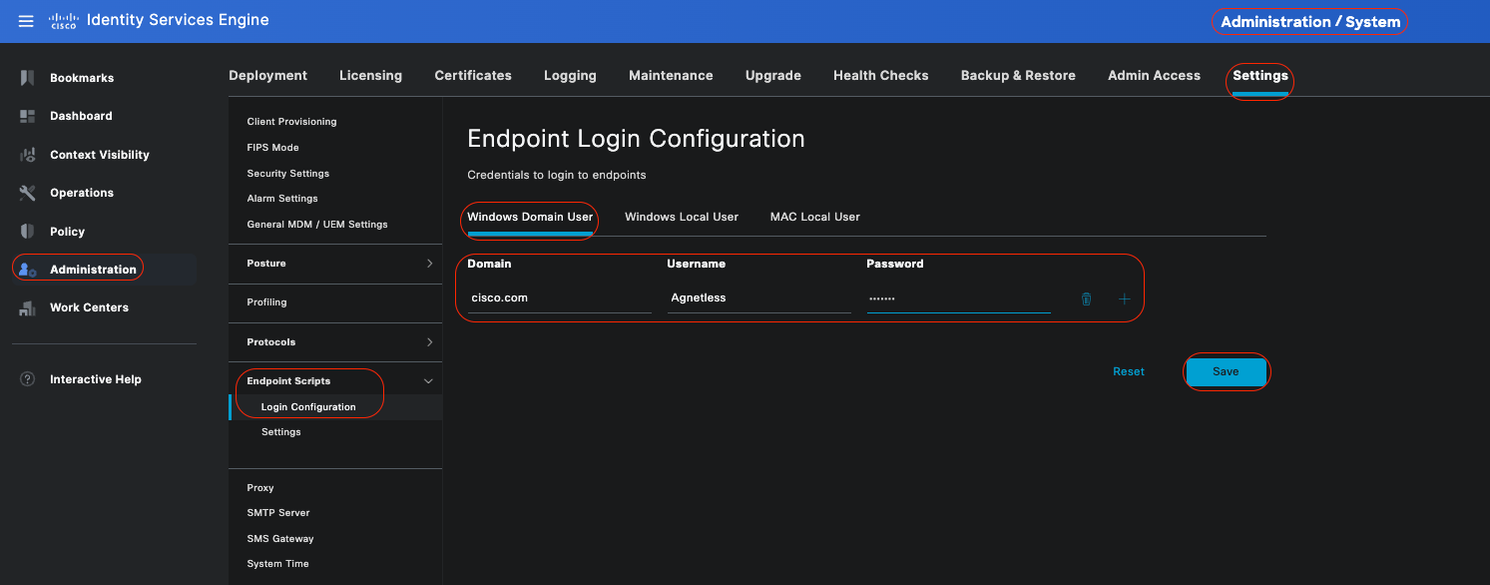1490x585 pixels.
Task: Switch to MAC Local User tab
Action: tap(815, 217)
